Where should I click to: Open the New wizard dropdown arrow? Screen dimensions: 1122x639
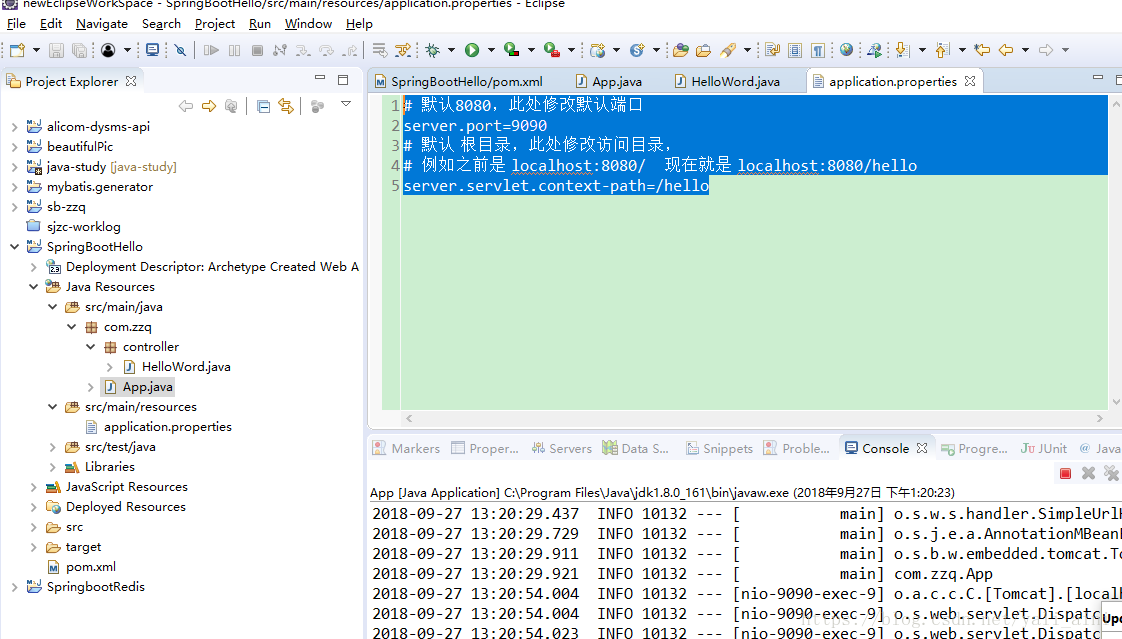36,50
